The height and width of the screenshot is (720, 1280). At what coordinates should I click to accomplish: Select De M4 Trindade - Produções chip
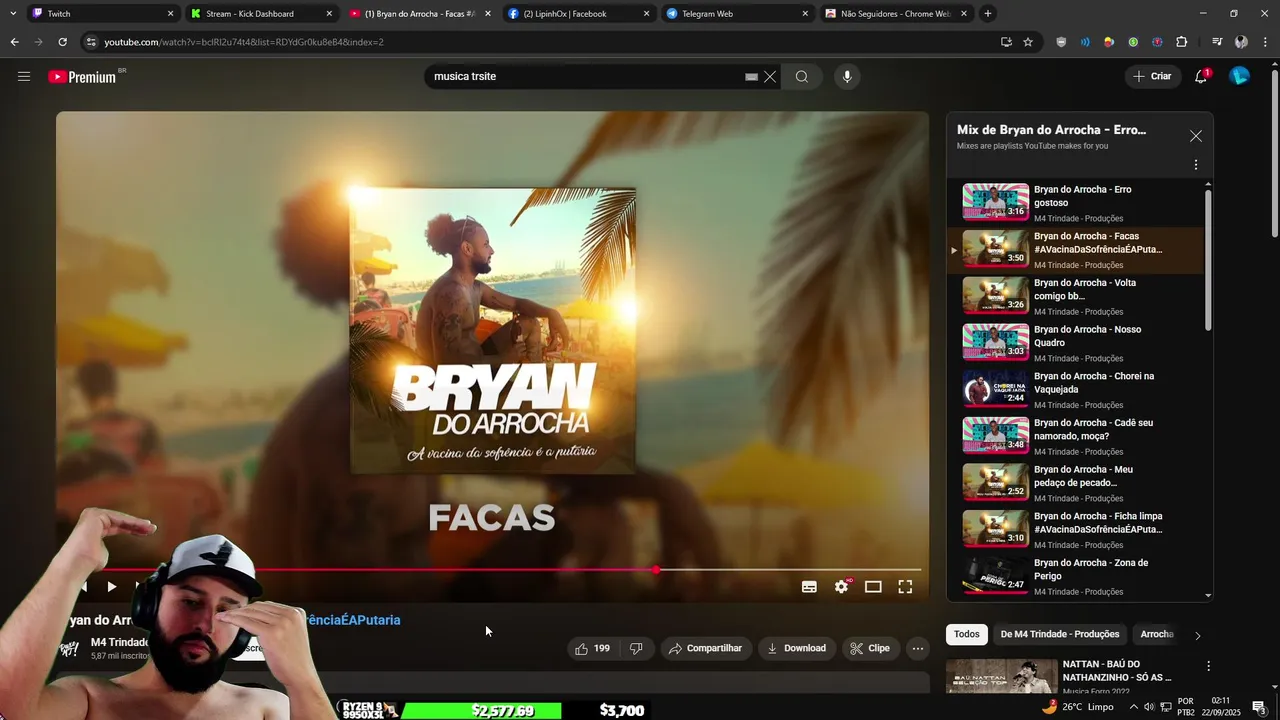tap(1060, 634)
